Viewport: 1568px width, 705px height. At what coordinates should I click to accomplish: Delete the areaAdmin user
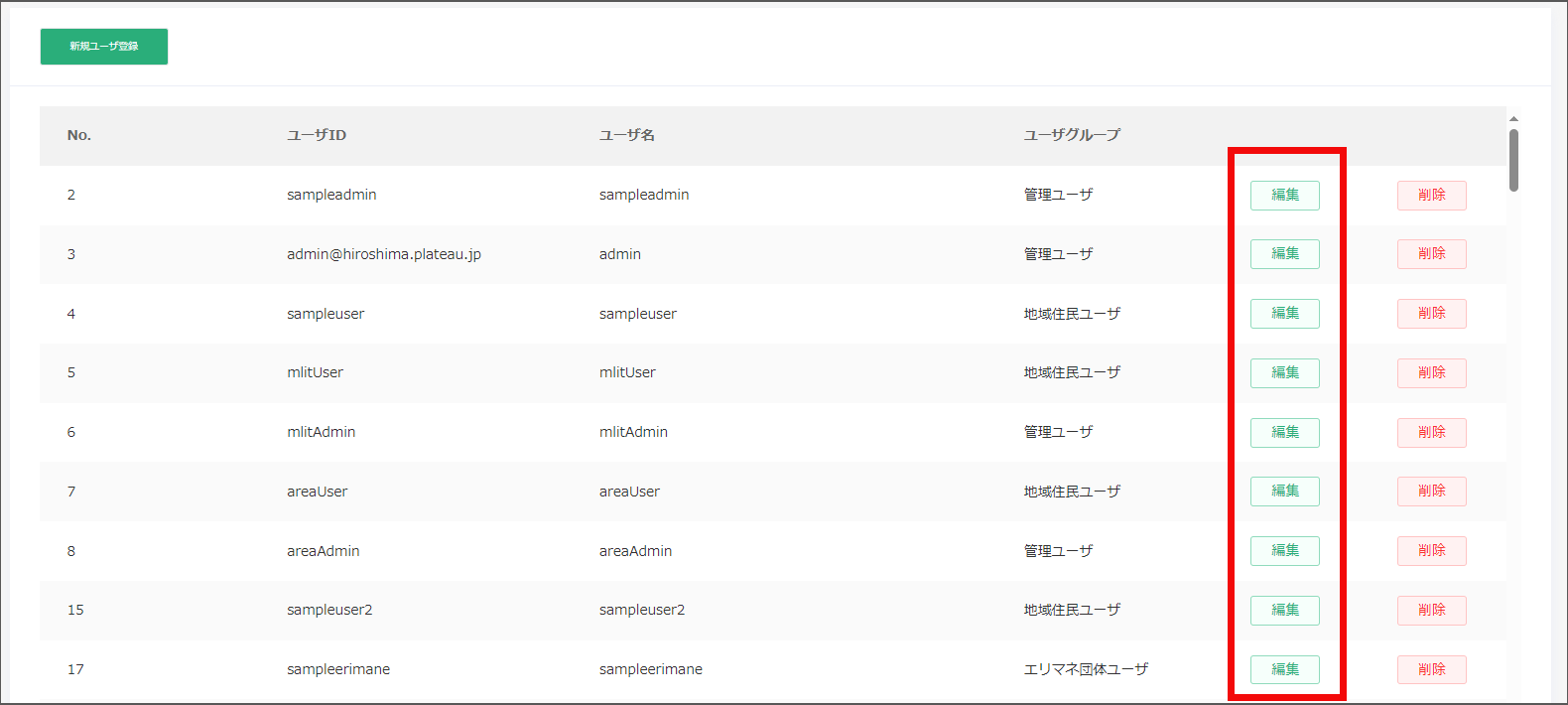[1431, 551]
